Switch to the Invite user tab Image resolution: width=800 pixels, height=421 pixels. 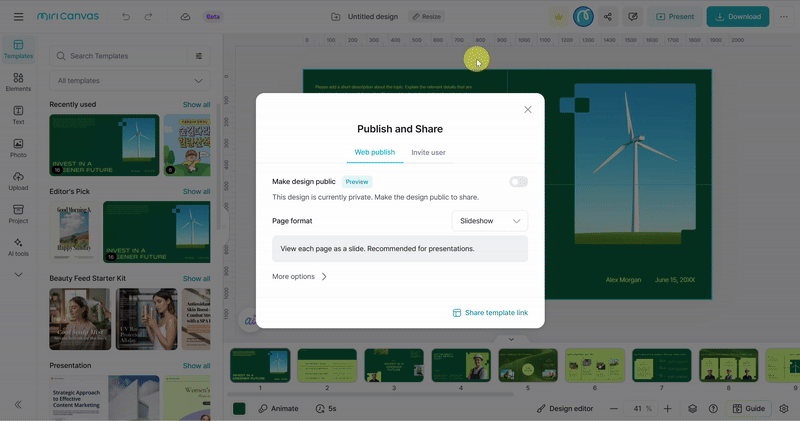(x=428, y=152)
